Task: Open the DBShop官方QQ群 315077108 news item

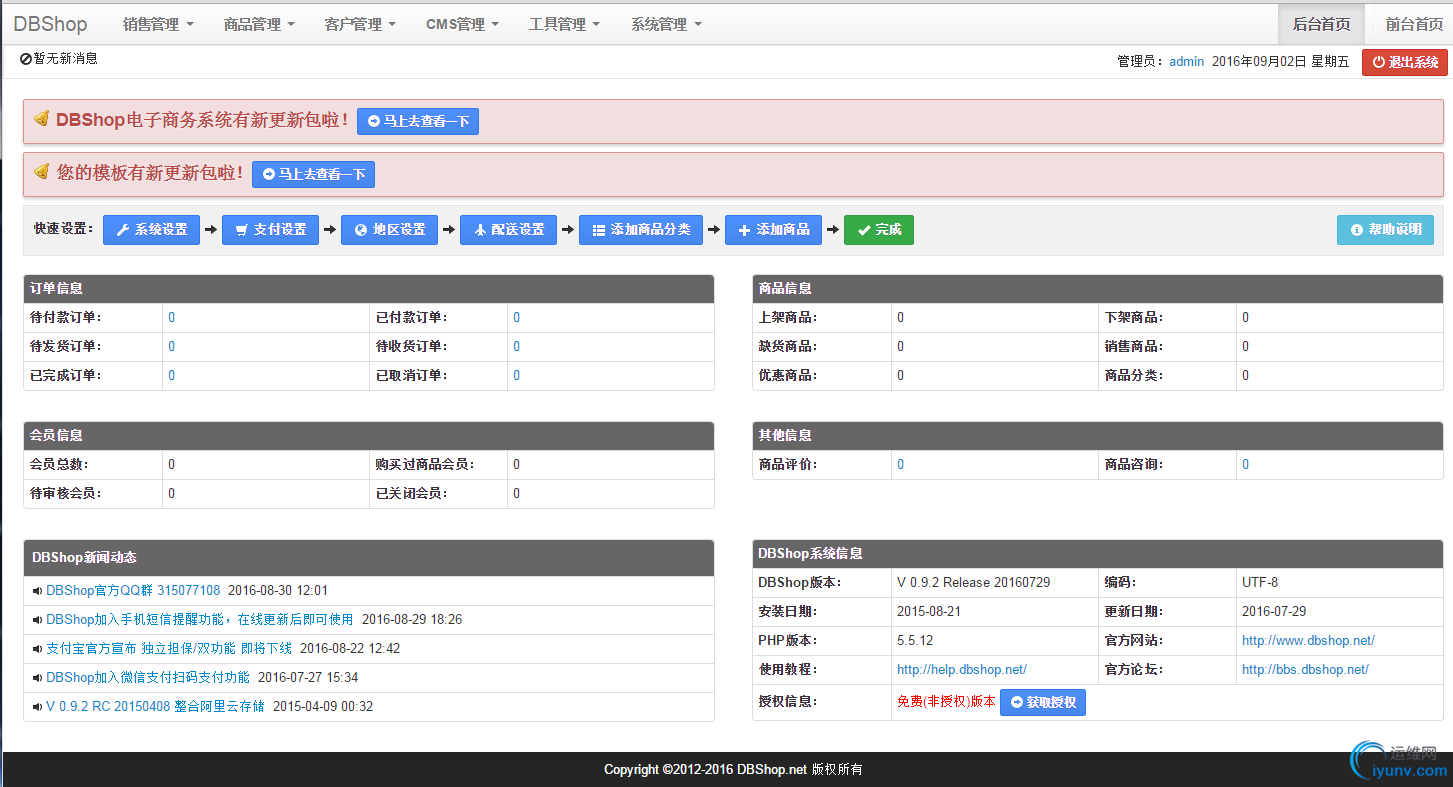Action: tap(133, 591)
